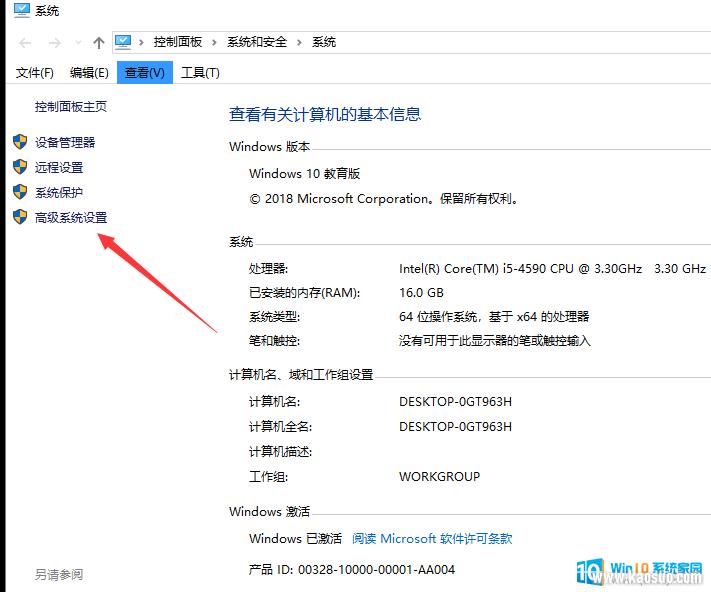Open the 查看(V) menu
The image size is (711, 592).
point(145,73)
